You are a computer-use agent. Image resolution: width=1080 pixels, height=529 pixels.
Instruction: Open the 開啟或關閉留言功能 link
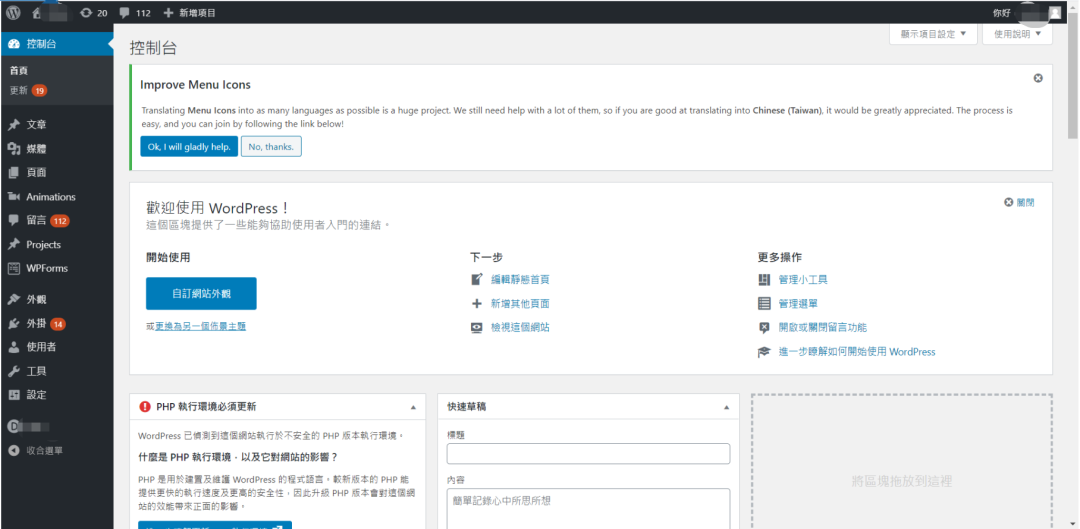click(x=823, y=328)
